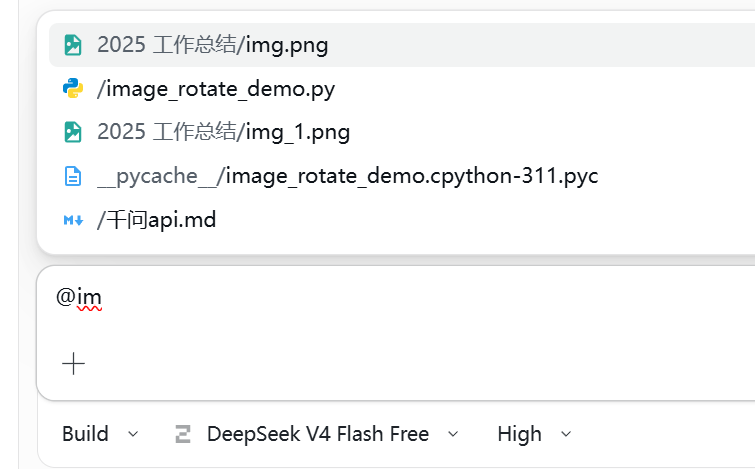The width and height of the screenshot is (755, 469).
Task: Click the image file icon beside img.png
Action: [x=73, y=45]
